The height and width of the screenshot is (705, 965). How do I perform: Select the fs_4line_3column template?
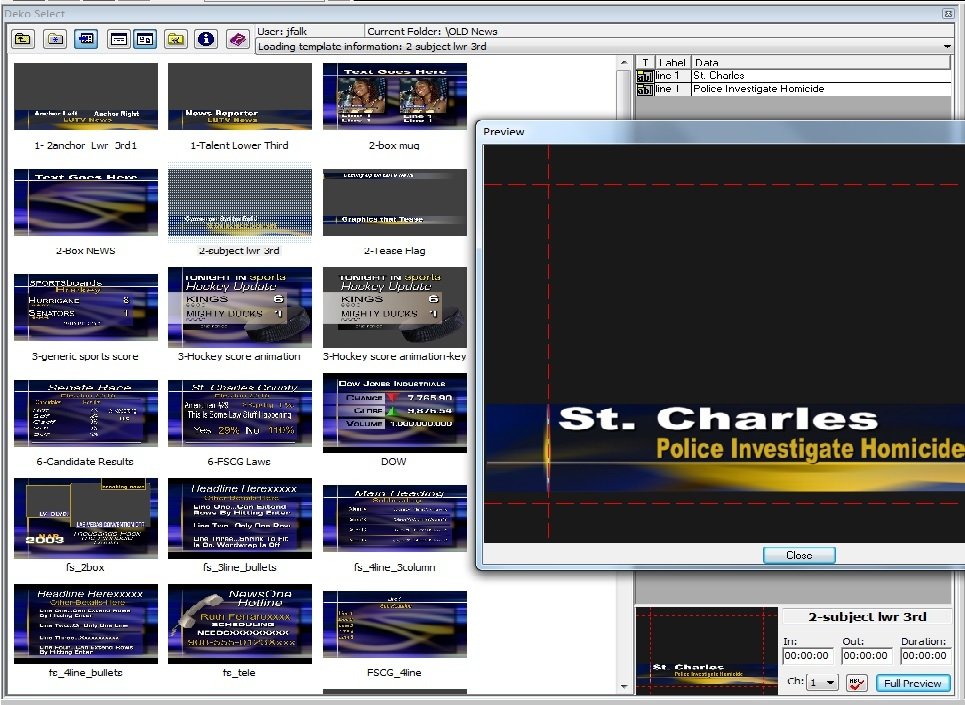click(x=394, y=519)
